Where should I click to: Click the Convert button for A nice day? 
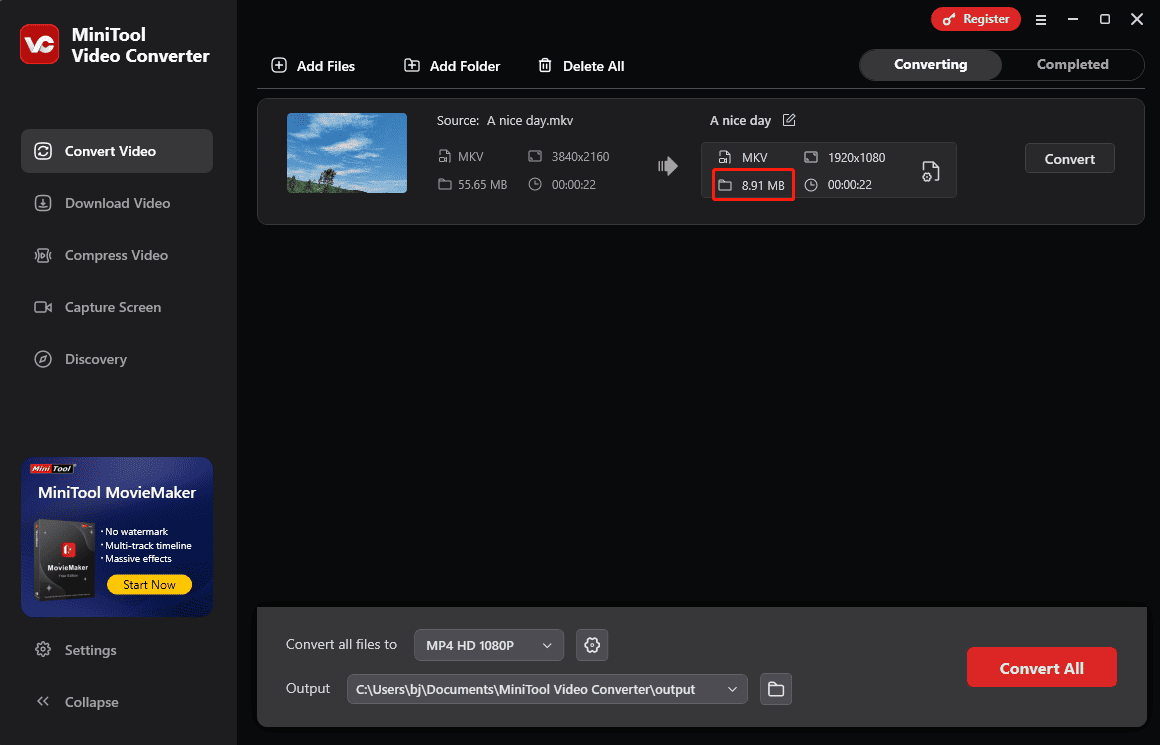click(1069, 158)
